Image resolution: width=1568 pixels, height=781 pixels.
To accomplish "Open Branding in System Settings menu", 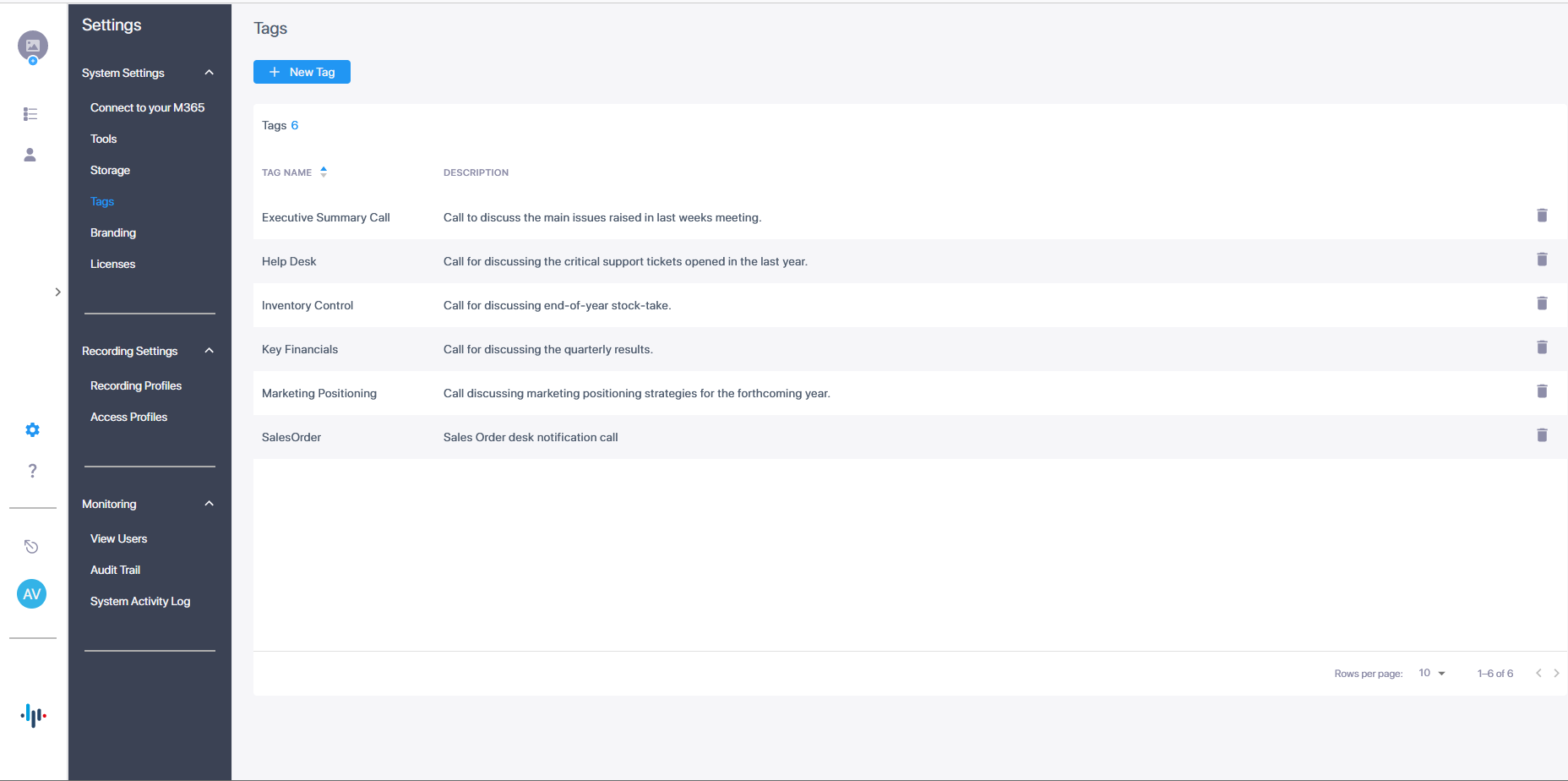I will (113, 232).
